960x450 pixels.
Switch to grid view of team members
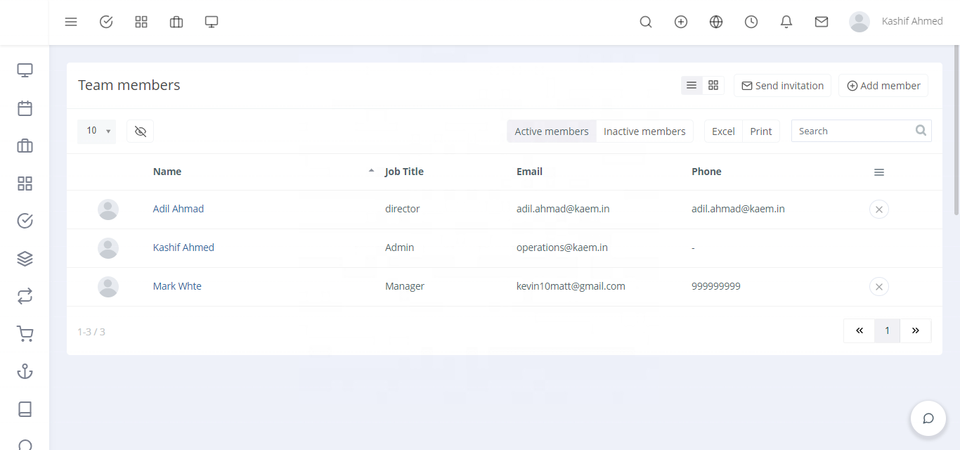[713, 86]
